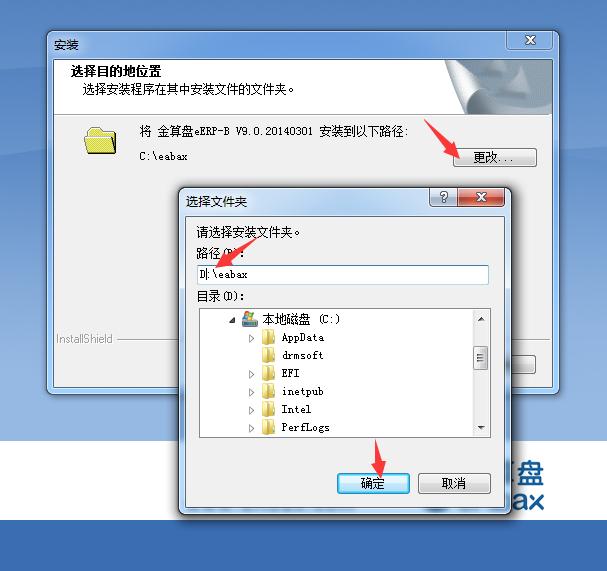The width and height of the screenshot is (607, 571).
Task: Click the 确定 confirm button
Action: tap(373, 483)
